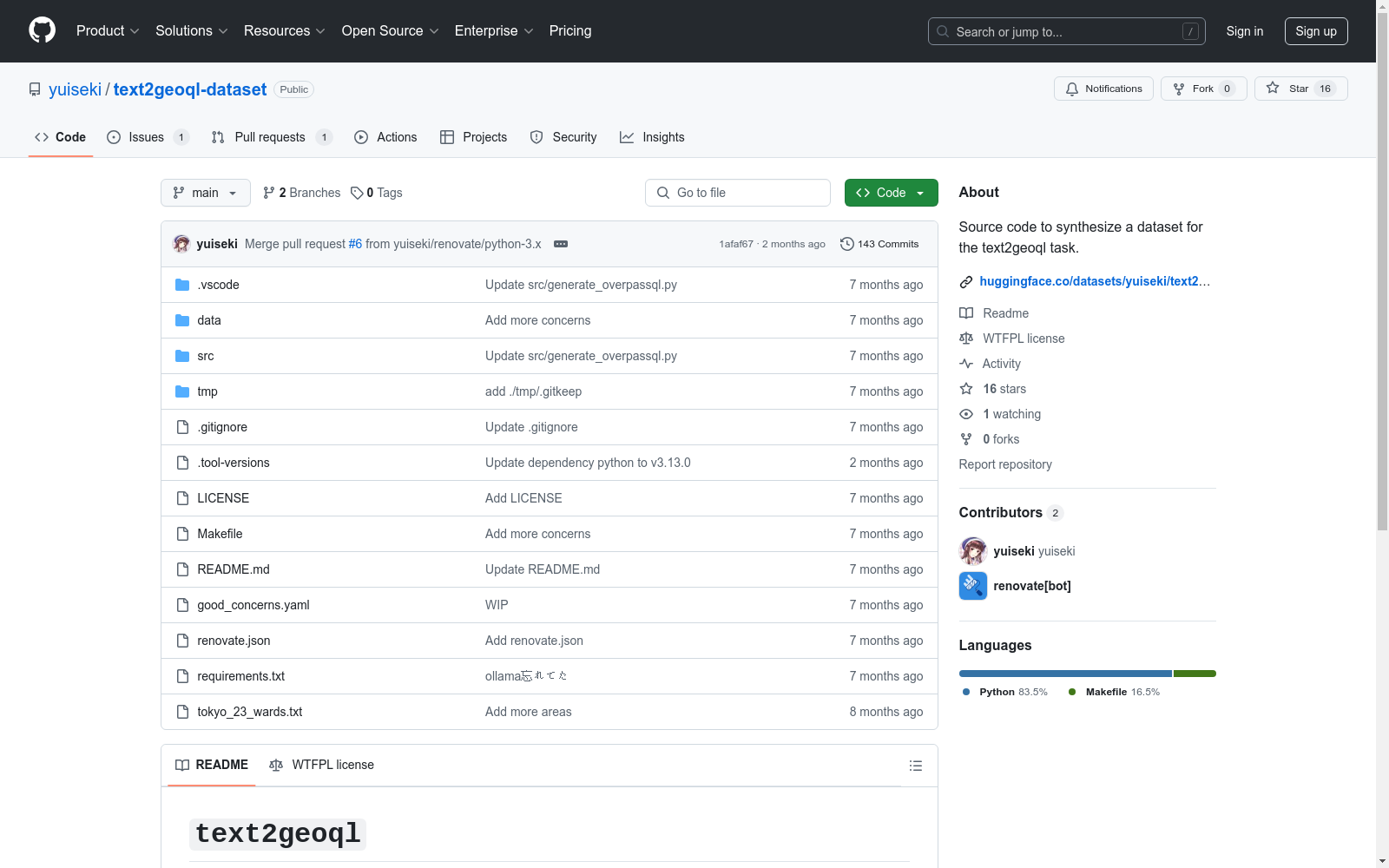Expand the Enterprise menu
The height and width of the screenshot is (868, 1389).
point(494,30)
